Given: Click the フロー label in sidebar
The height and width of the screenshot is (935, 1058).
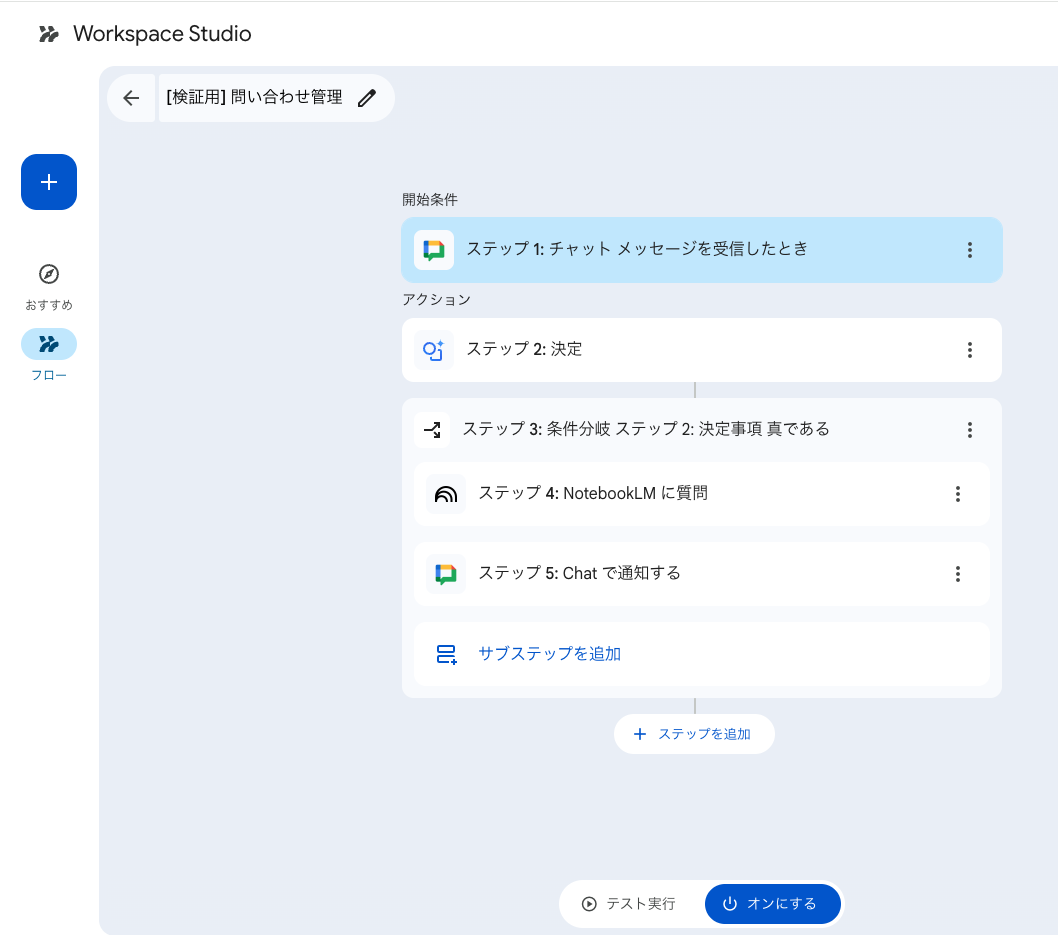Looking at the screenshot, I should coord(49,375).
